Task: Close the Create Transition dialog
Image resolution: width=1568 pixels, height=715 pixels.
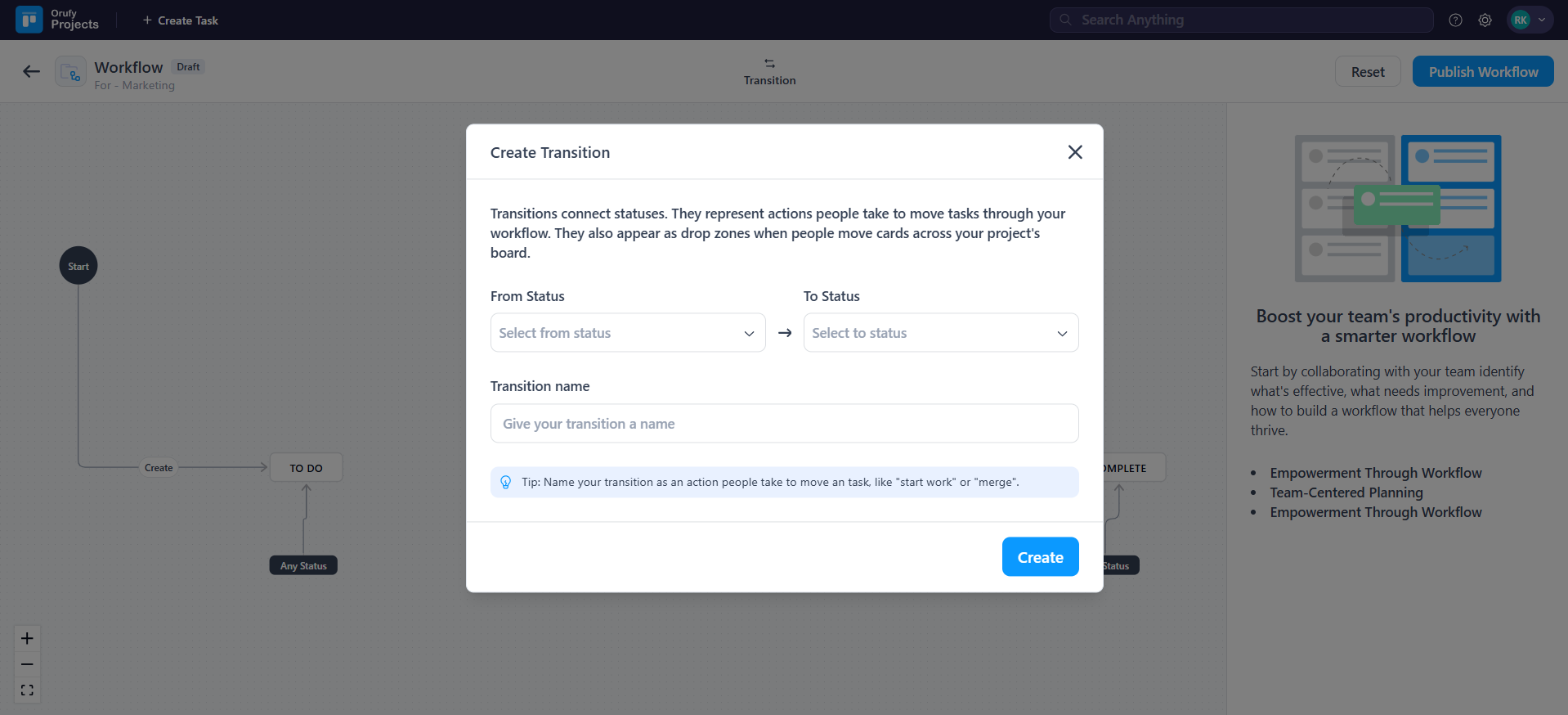Action: [1074, 152]
